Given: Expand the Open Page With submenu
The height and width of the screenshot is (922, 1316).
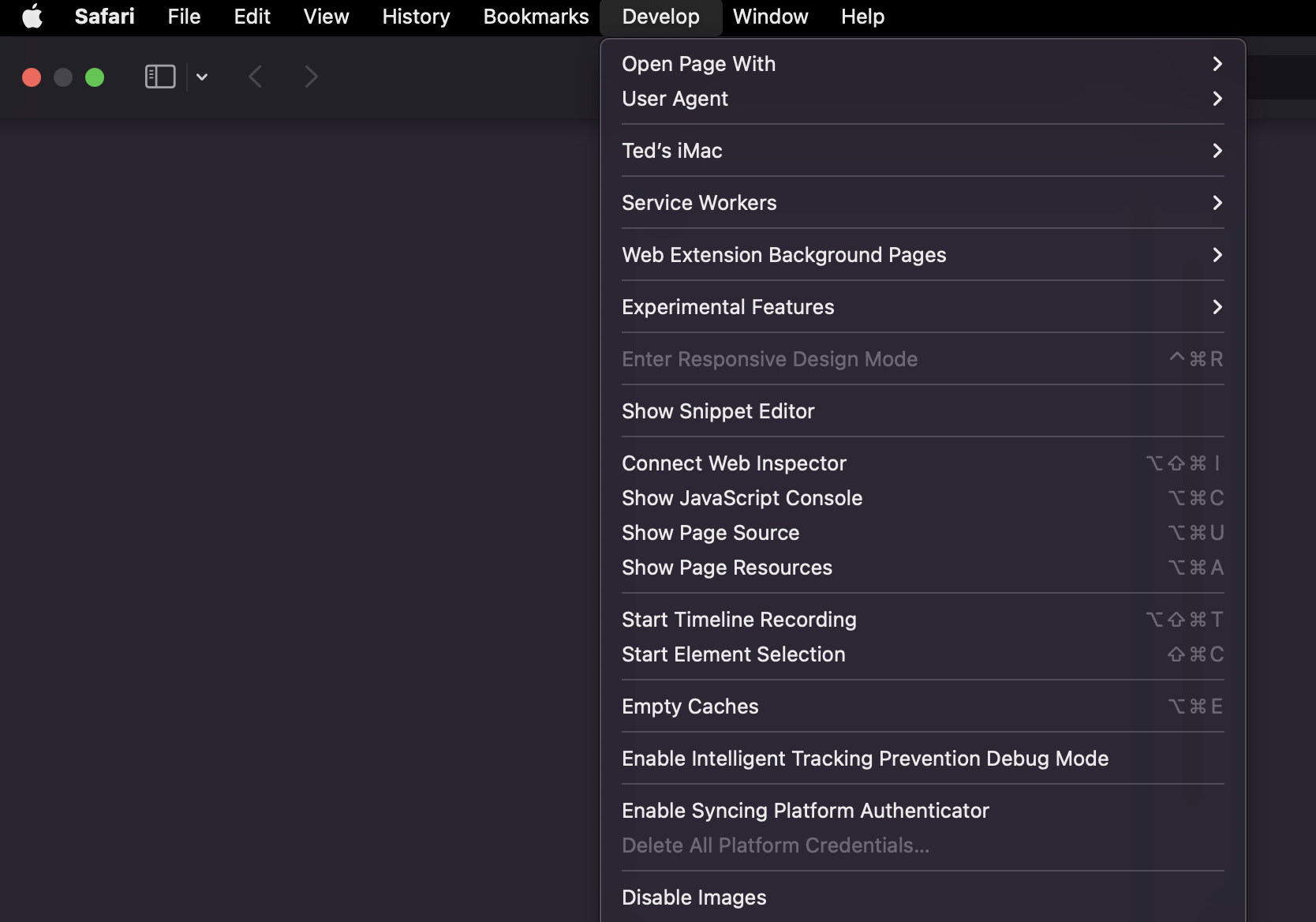Looking at the screenshot, I should [922, 64].
